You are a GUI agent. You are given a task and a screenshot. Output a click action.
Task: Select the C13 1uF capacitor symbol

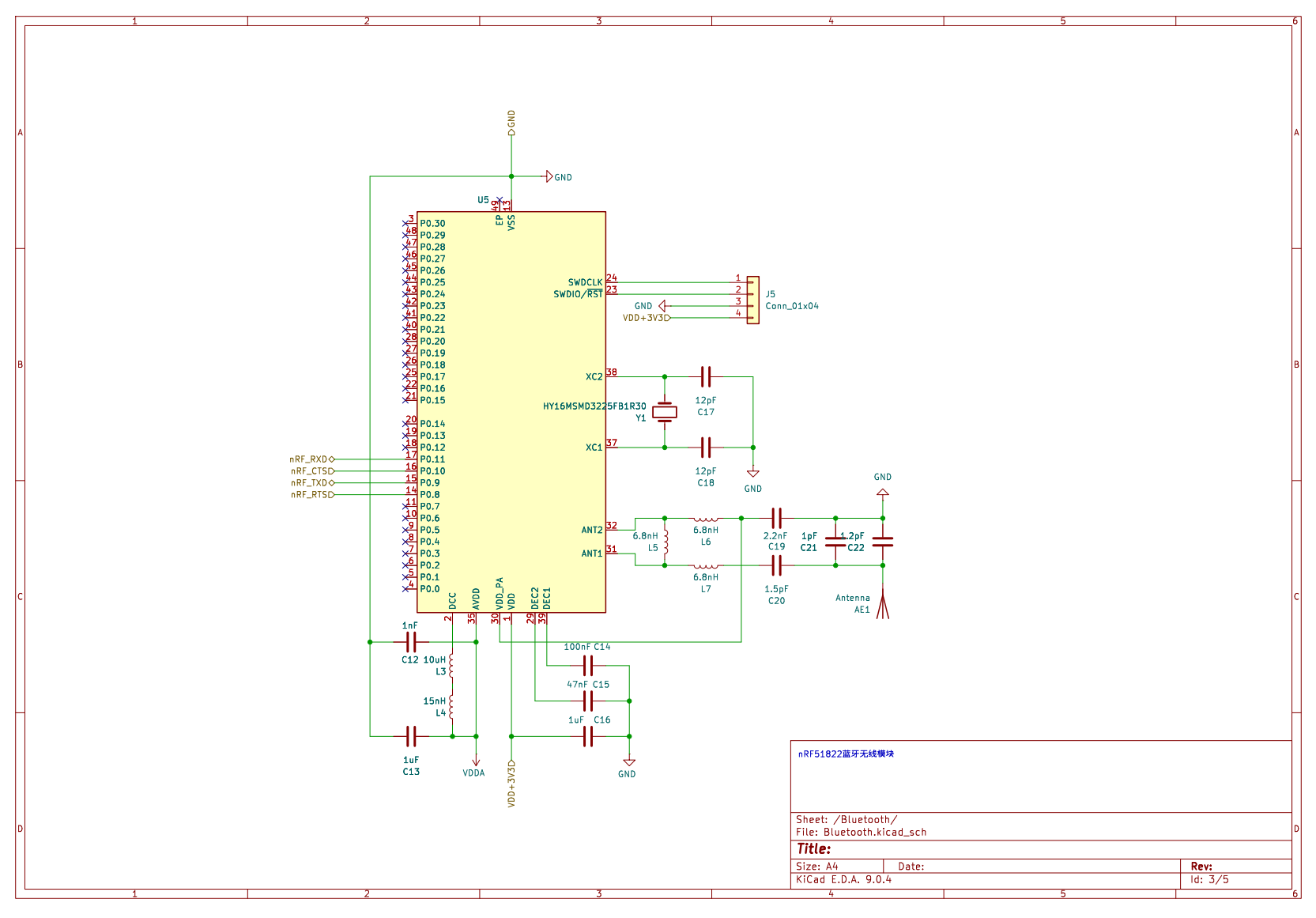click(410, 736)
